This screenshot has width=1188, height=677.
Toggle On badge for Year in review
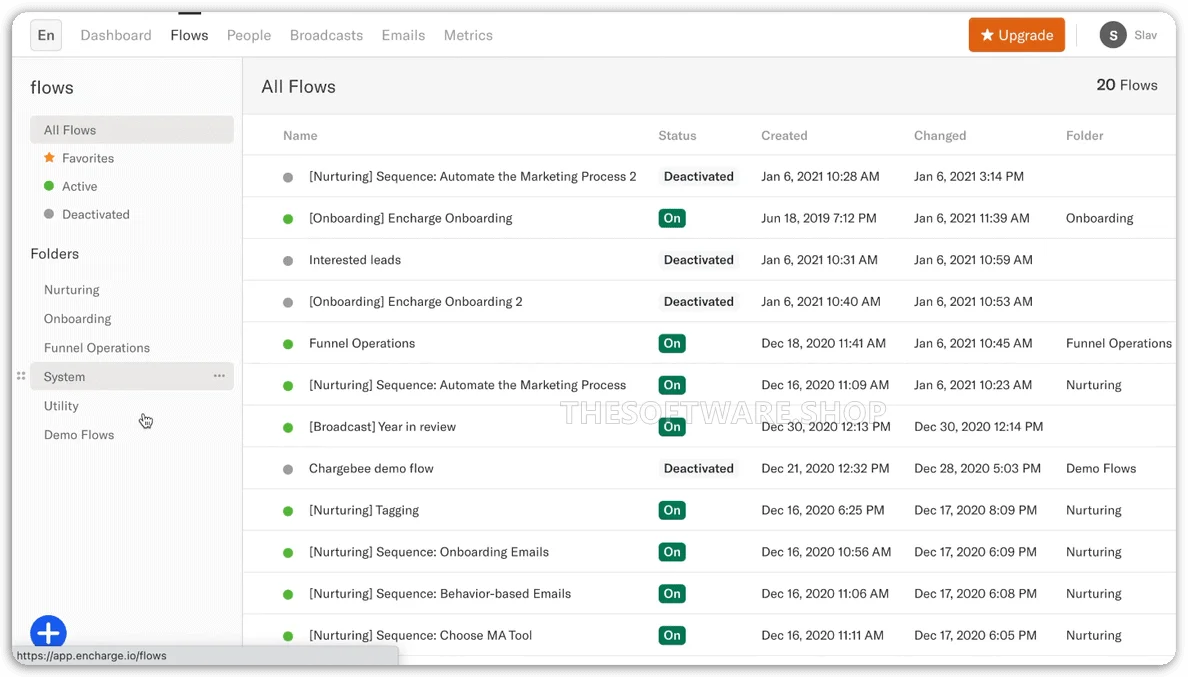coord(672,426)
